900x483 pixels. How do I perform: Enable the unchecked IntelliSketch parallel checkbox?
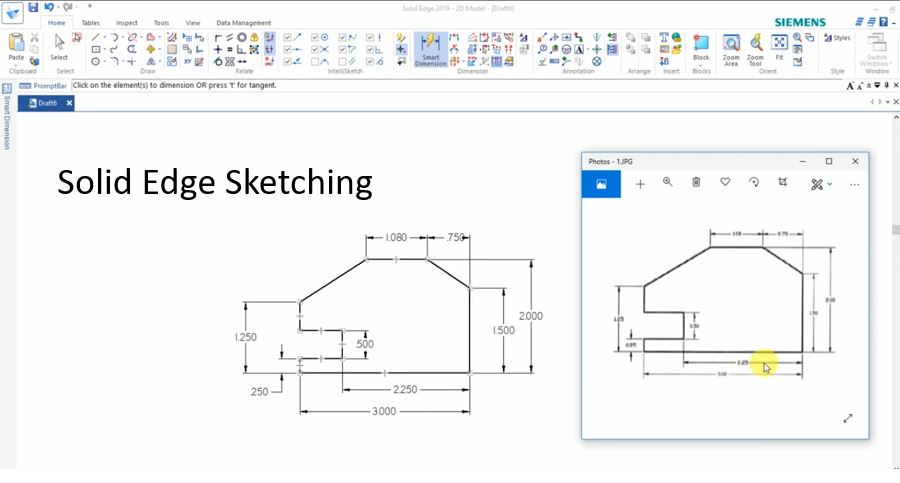click(342, 61)
